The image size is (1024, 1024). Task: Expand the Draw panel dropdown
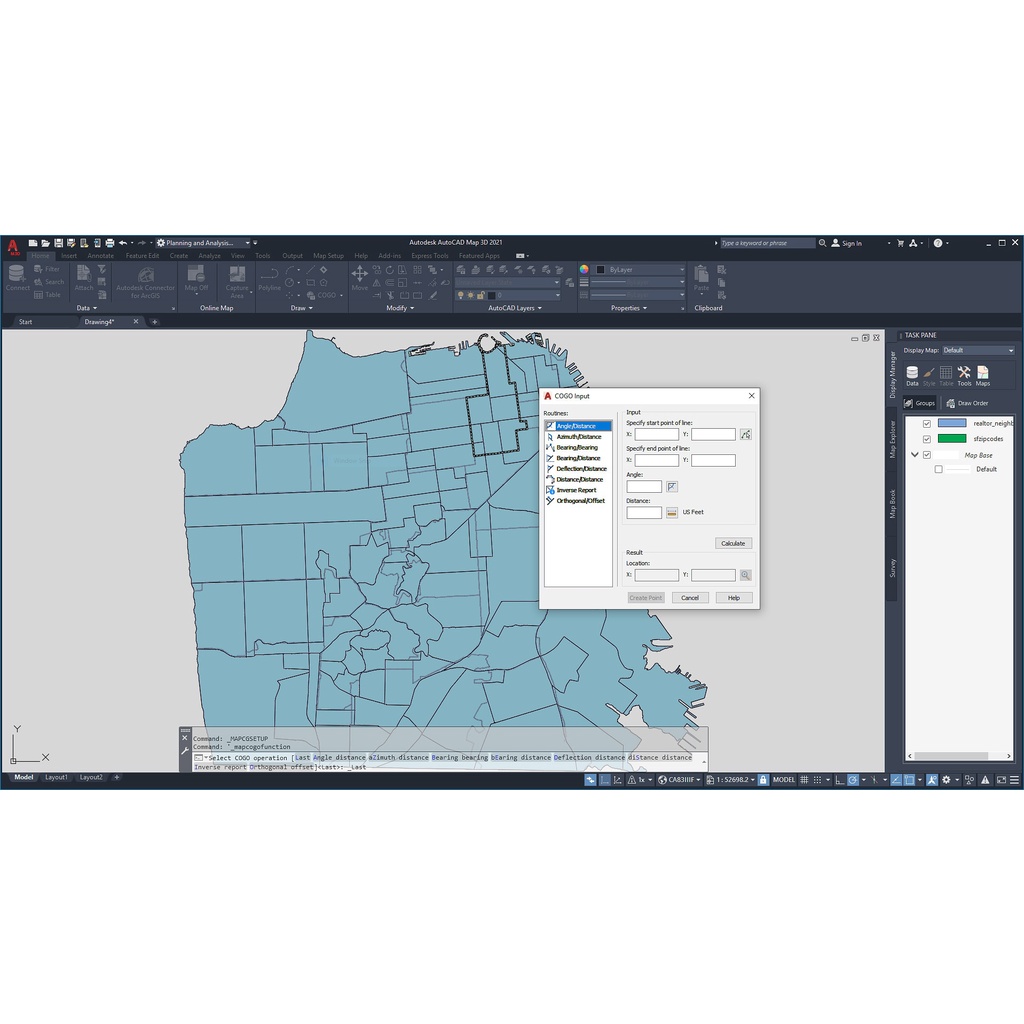pyautogui.click(x=302, y=308)
